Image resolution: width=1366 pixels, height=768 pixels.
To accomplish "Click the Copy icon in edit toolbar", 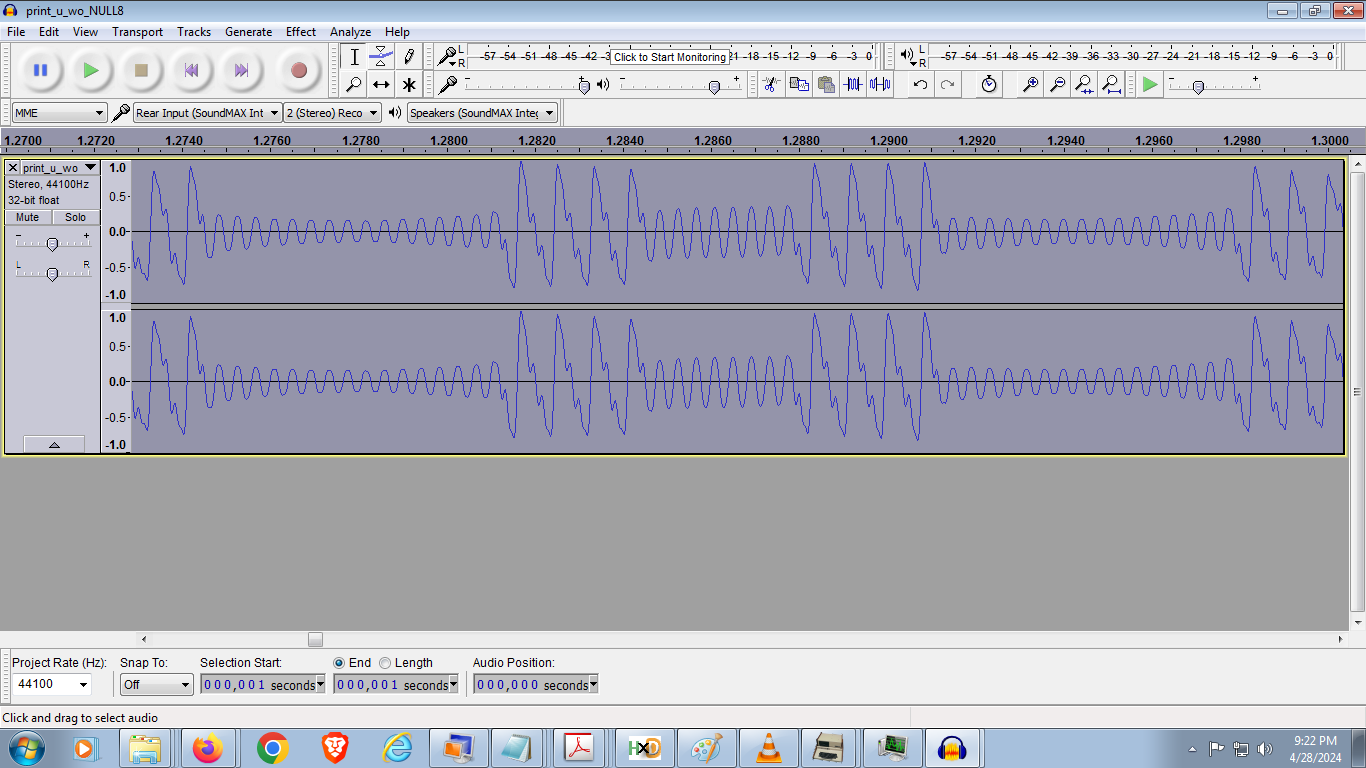I will tap(798, 84).
